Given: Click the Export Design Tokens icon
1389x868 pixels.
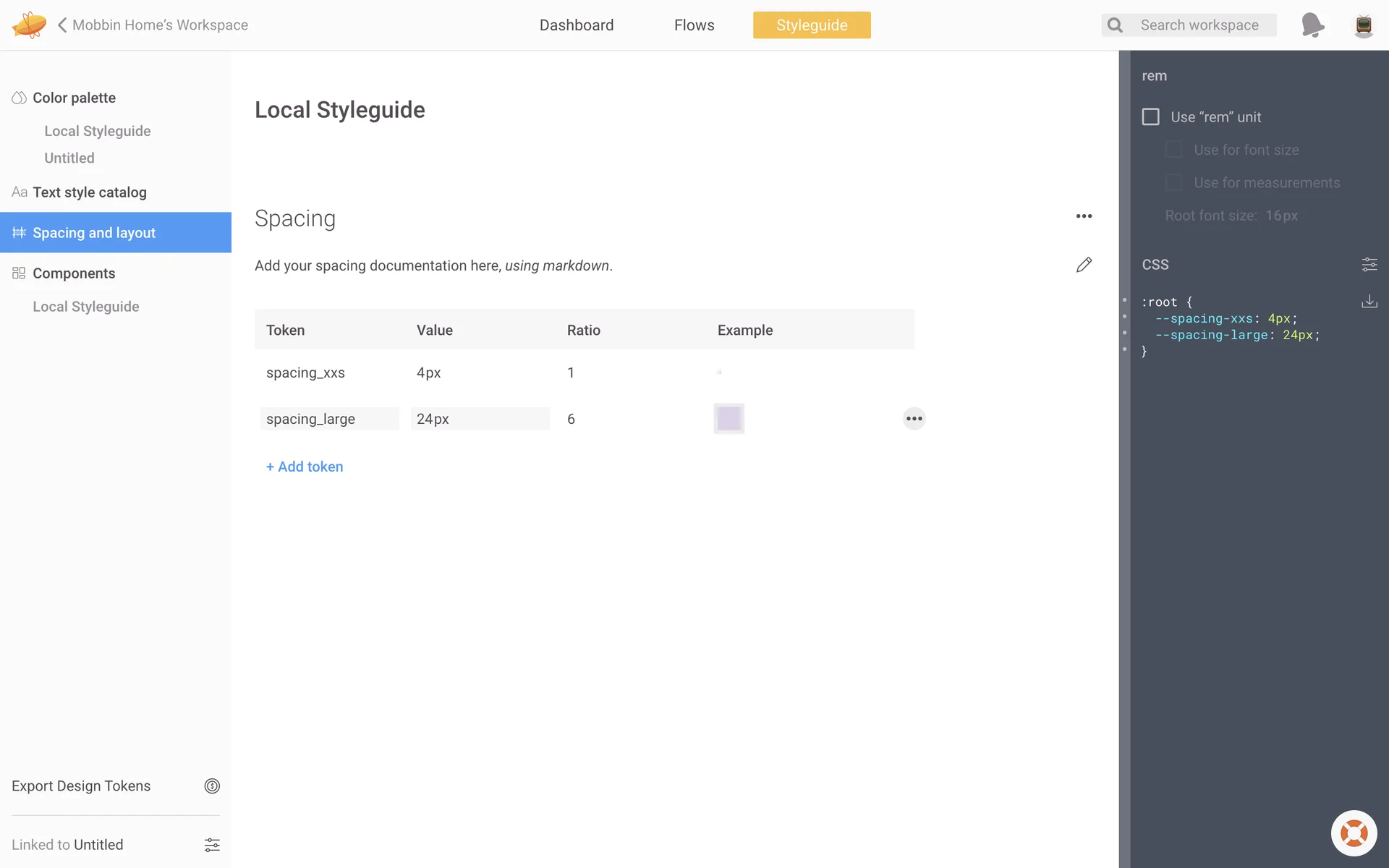Looking at the screenshot, I should pyautogui.click(x=212, y=786).
